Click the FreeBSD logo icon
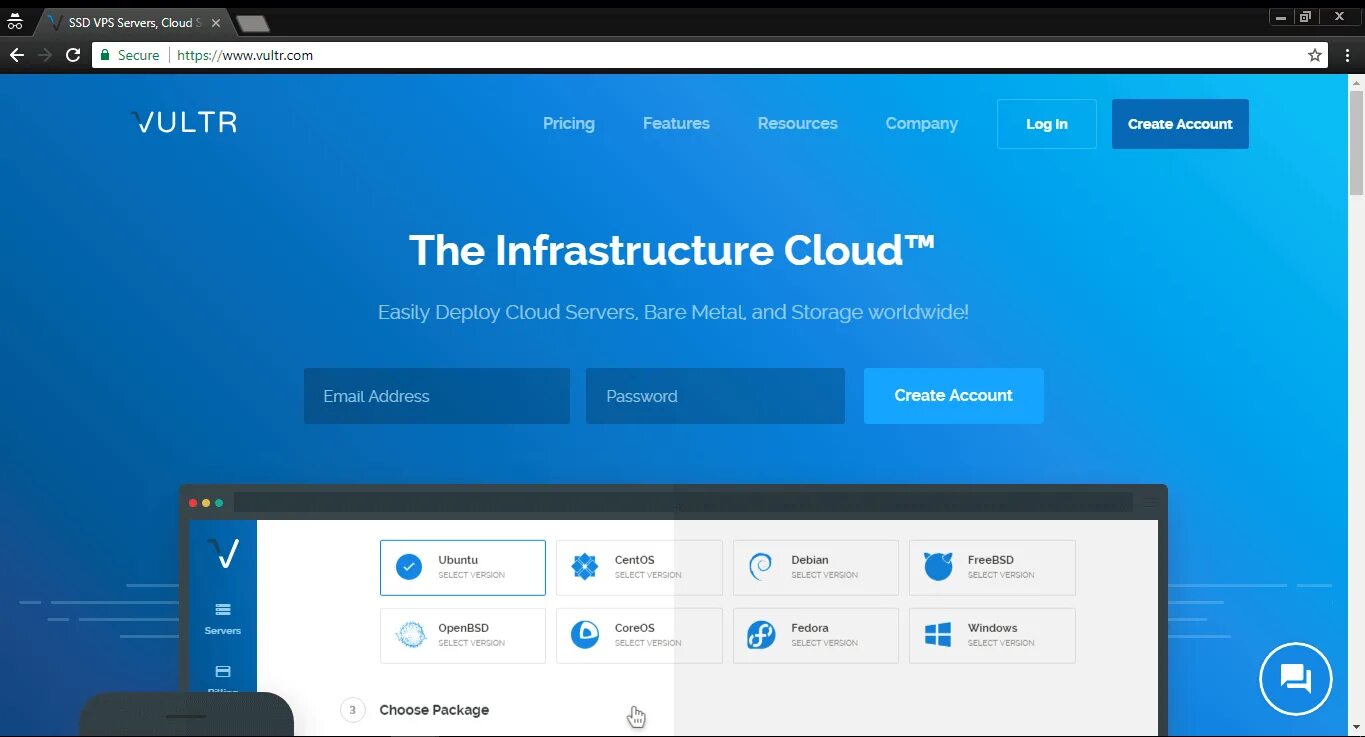Screen dimensions: 1365x737 click(938, 567)
